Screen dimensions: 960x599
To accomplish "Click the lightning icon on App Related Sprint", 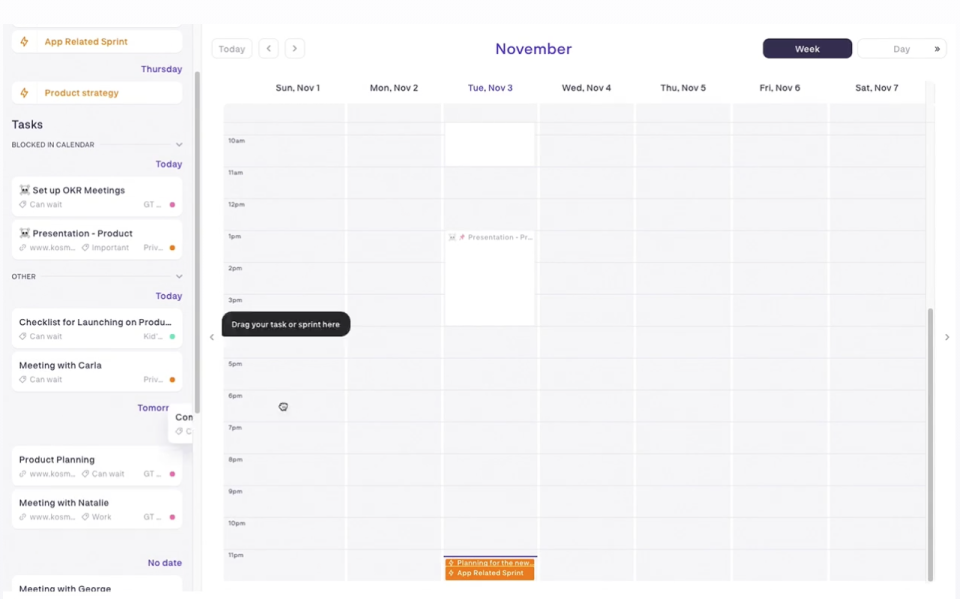I will [23, 41].
